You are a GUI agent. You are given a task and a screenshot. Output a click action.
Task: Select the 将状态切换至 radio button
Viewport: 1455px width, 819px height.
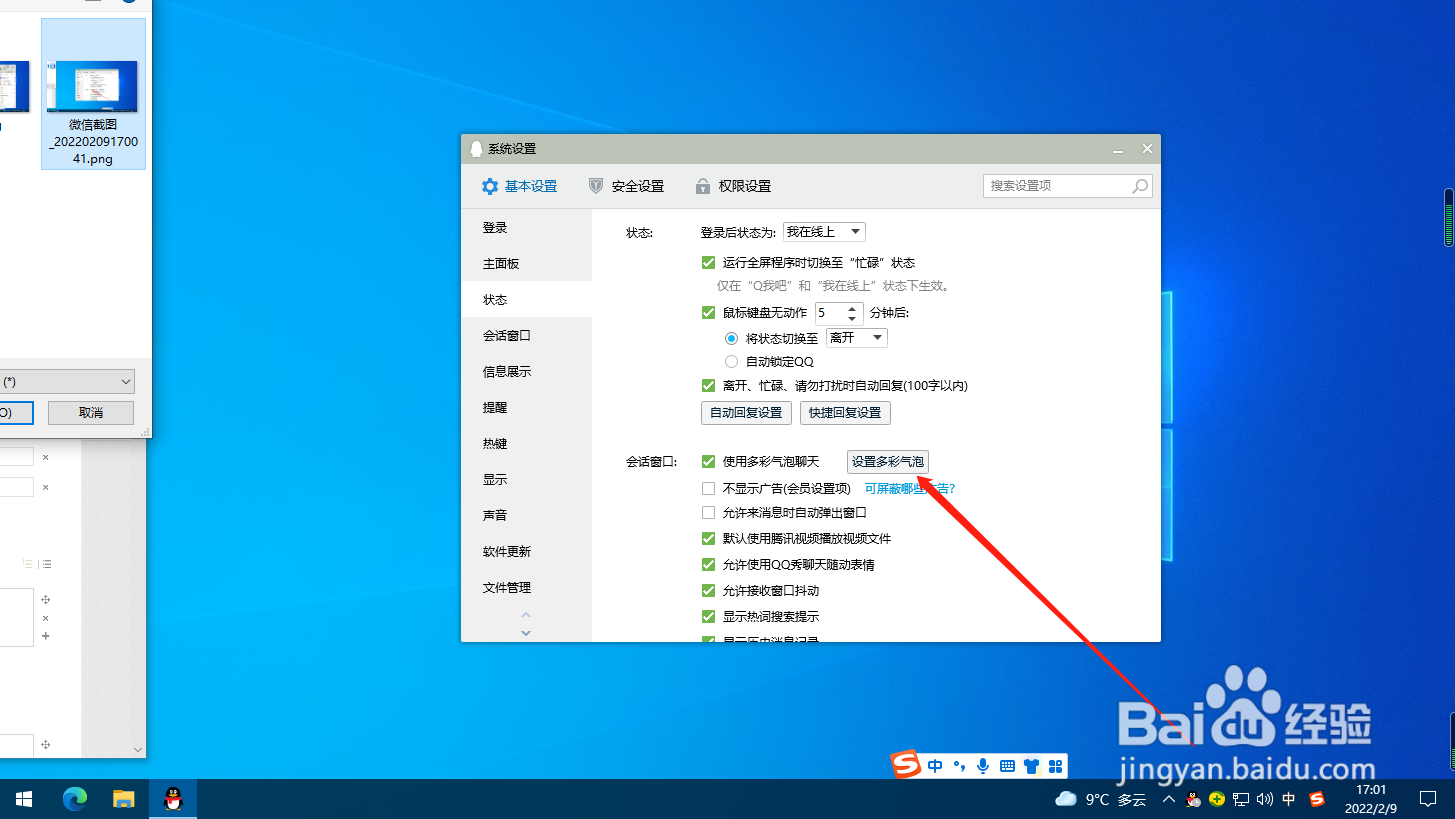point(732,338)
